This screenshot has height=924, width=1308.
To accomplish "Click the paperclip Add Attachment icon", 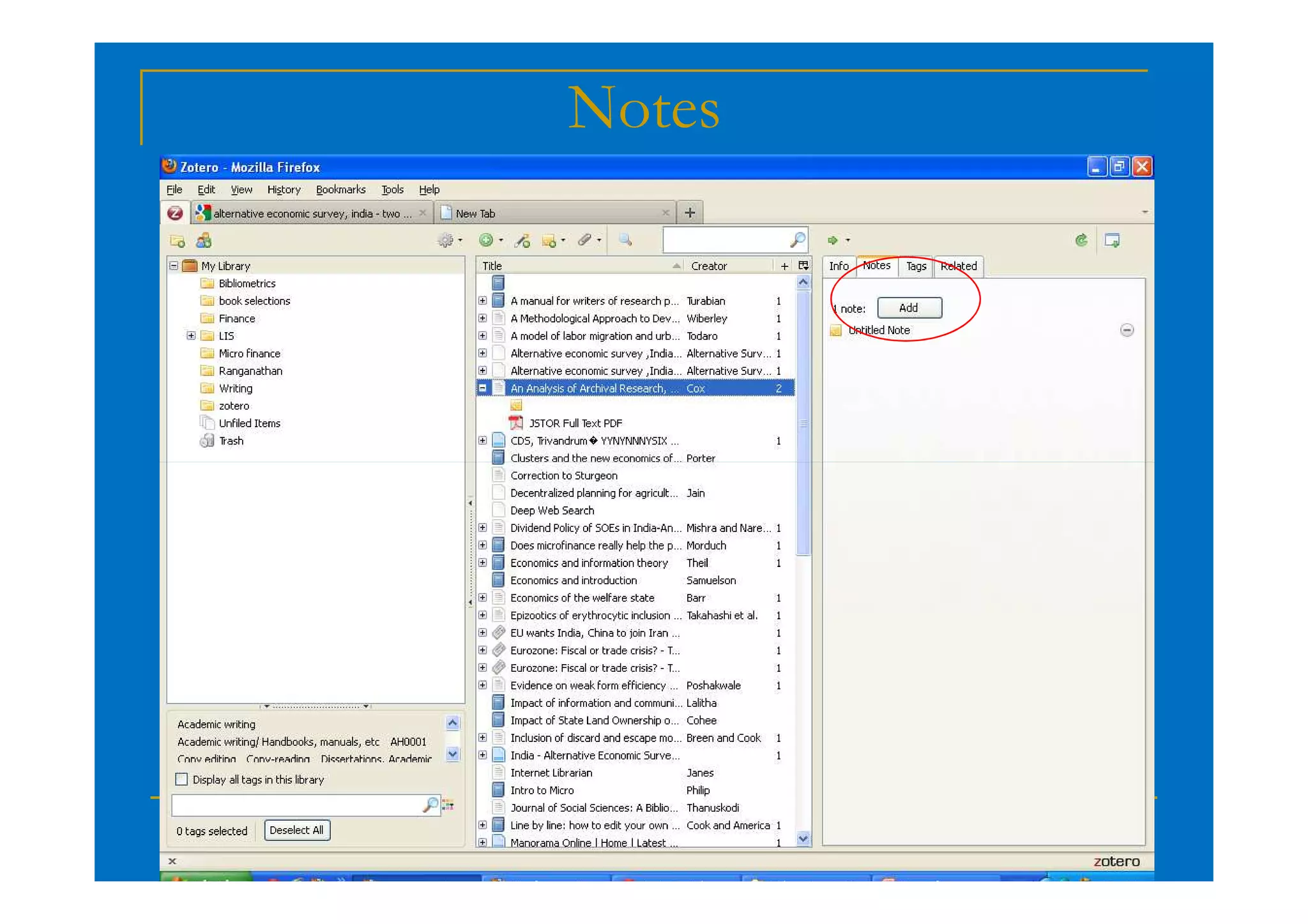I will [584, 240].
